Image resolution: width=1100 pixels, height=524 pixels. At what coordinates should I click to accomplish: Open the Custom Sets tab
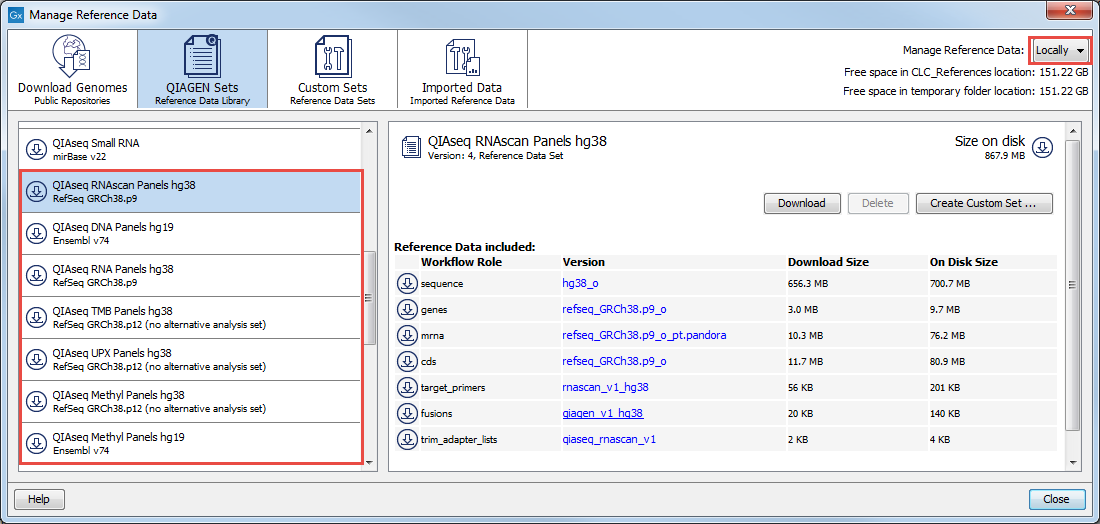[333, 69]
